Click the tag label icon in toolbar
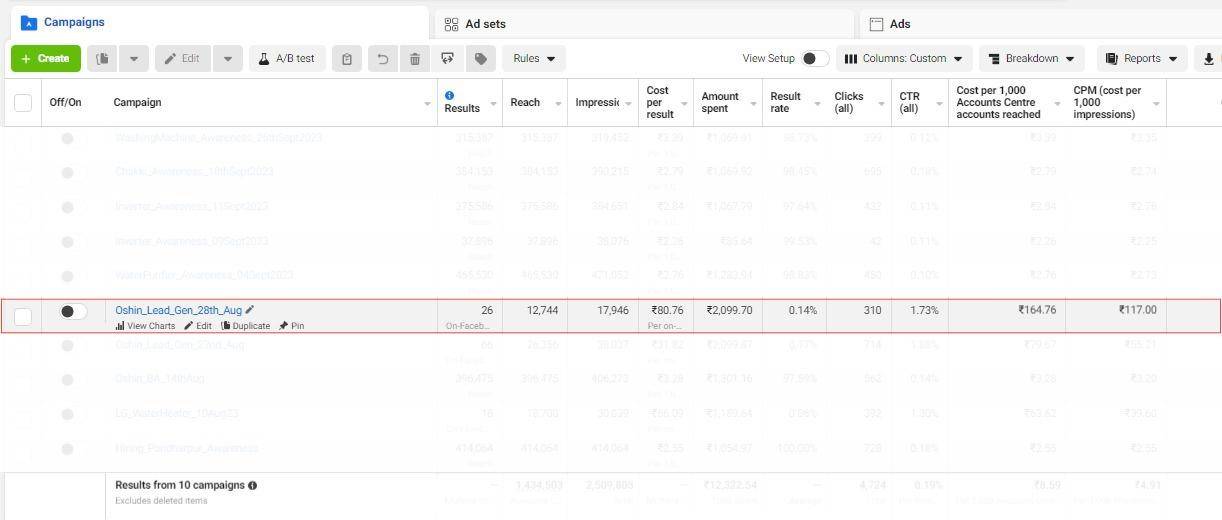The height and width of the screenshot is (520, 1222). (x=481, y=59)
